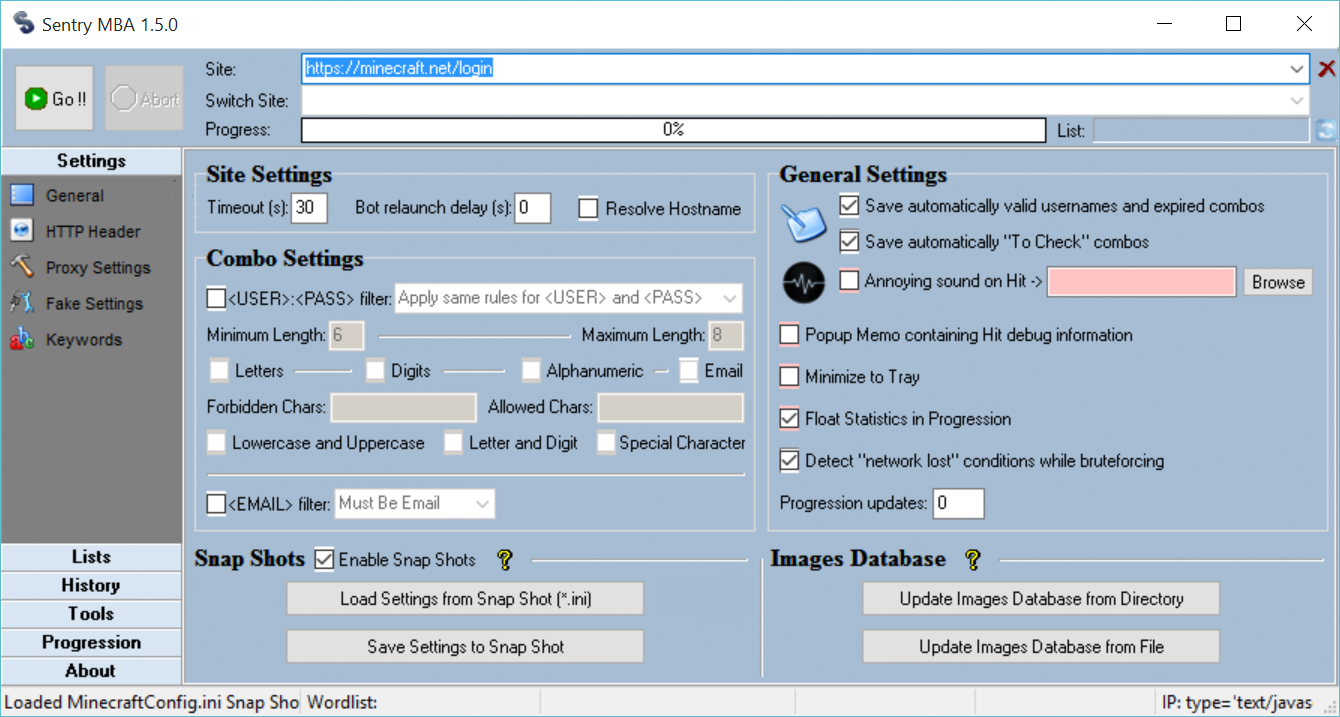Click the List field beside the progress bar

coord(1201,130)
